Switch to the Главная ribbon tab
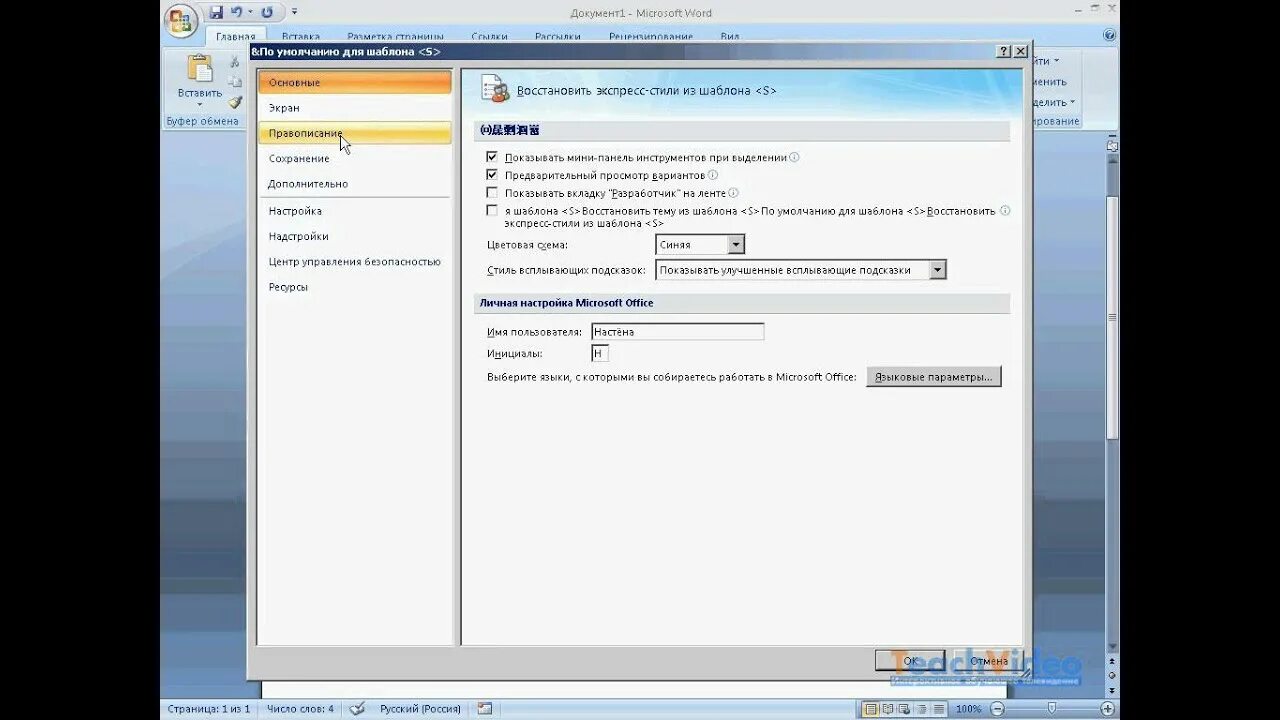Screen dimensions: 1280x720 coord(236,36)
